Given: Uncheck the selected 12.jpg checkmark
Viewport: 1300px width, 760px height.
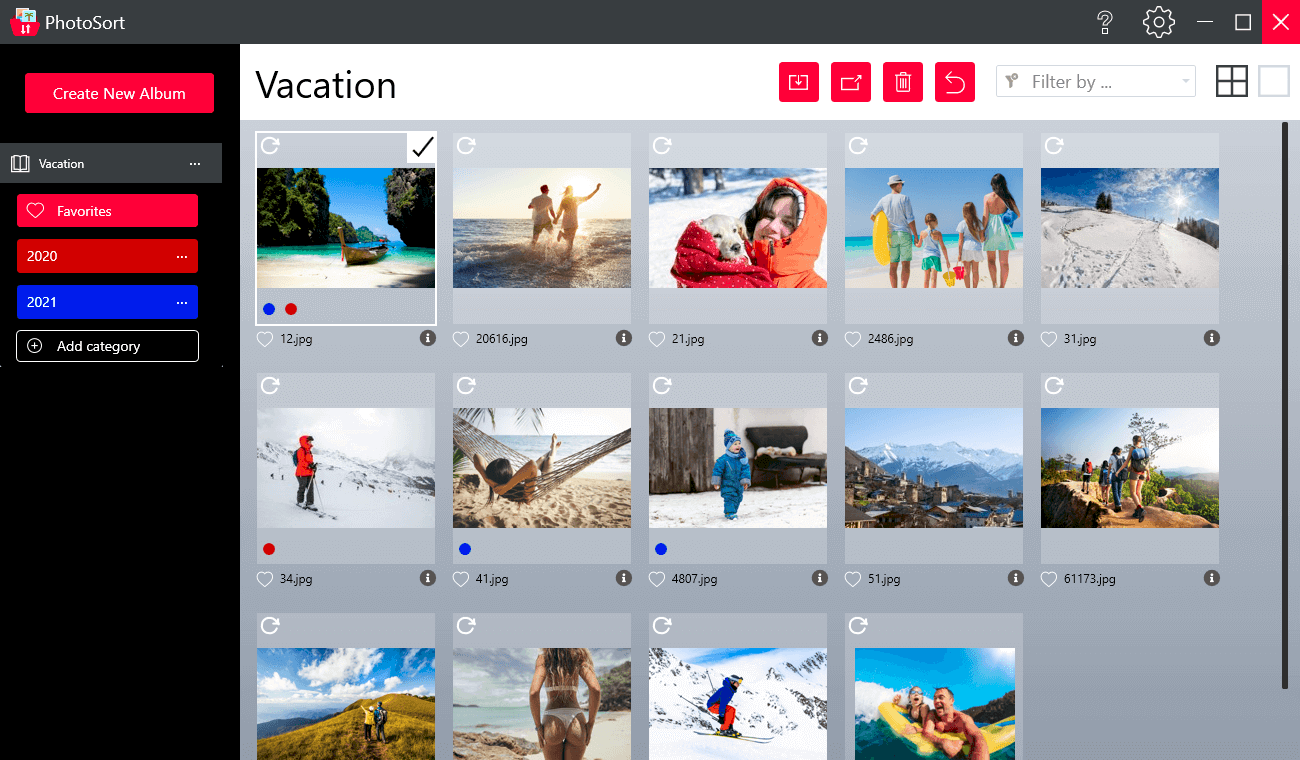Looking at the screenshot, I should click(x=422, y=147).
